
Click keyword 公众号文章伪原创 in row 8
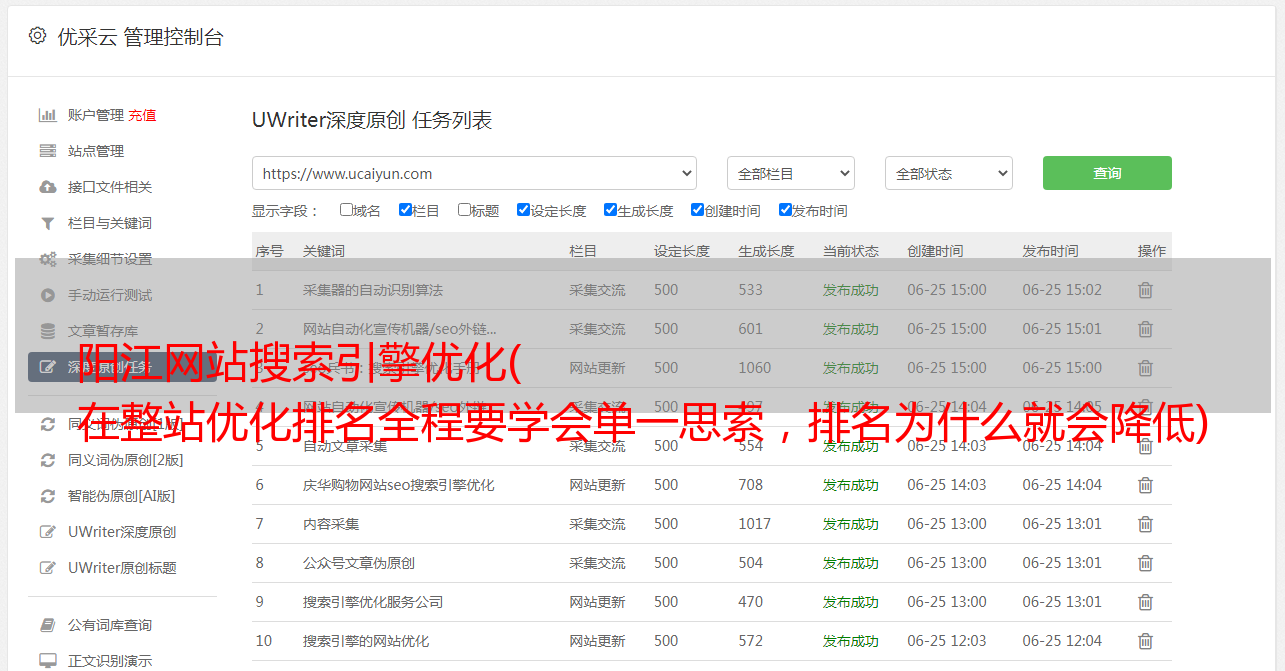pos(358,563)
